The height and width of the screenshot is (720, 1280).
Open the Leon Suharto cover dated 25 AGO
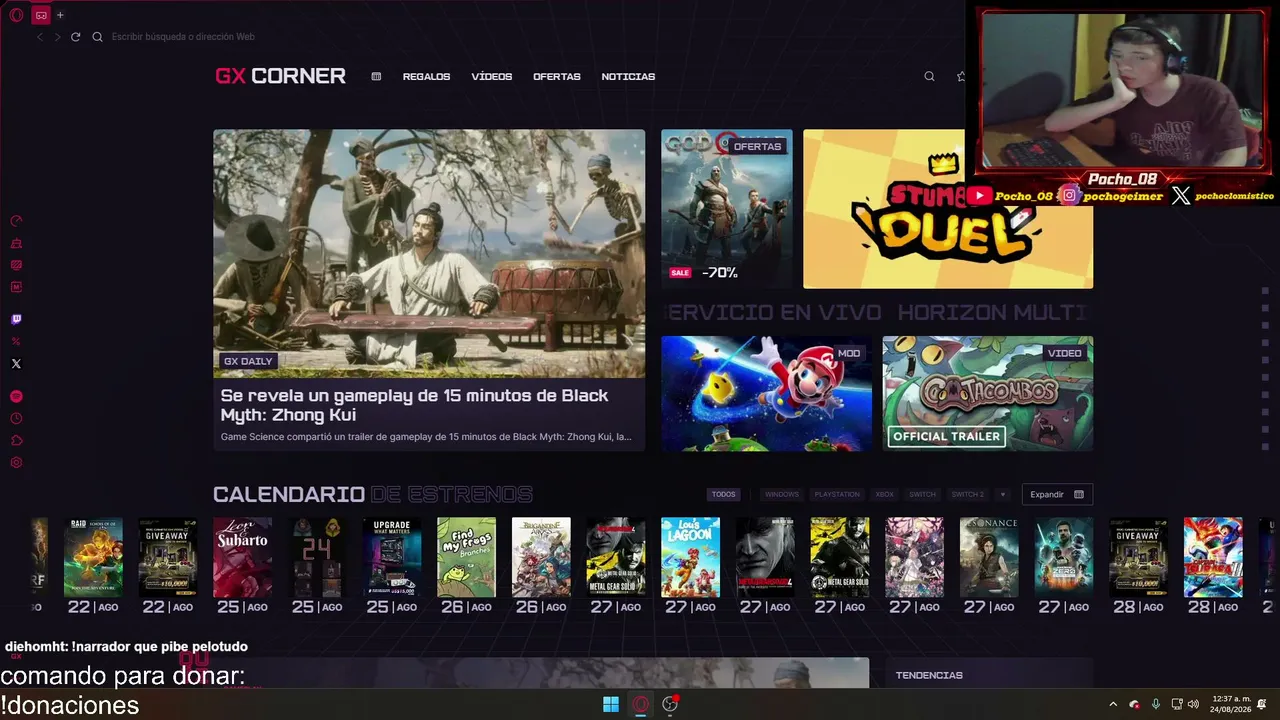(242, 557)
